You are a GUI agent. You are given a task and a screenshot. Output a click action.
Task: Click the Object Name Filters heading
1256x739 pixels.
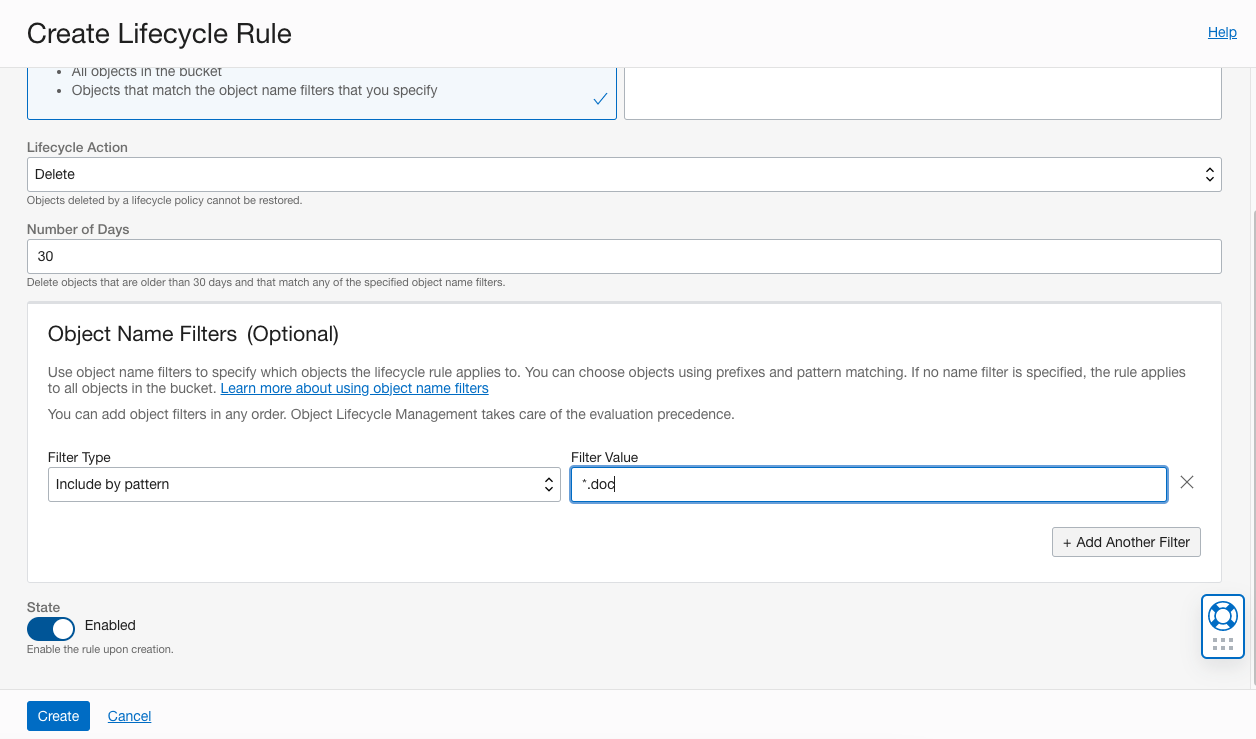pos(193,334)
